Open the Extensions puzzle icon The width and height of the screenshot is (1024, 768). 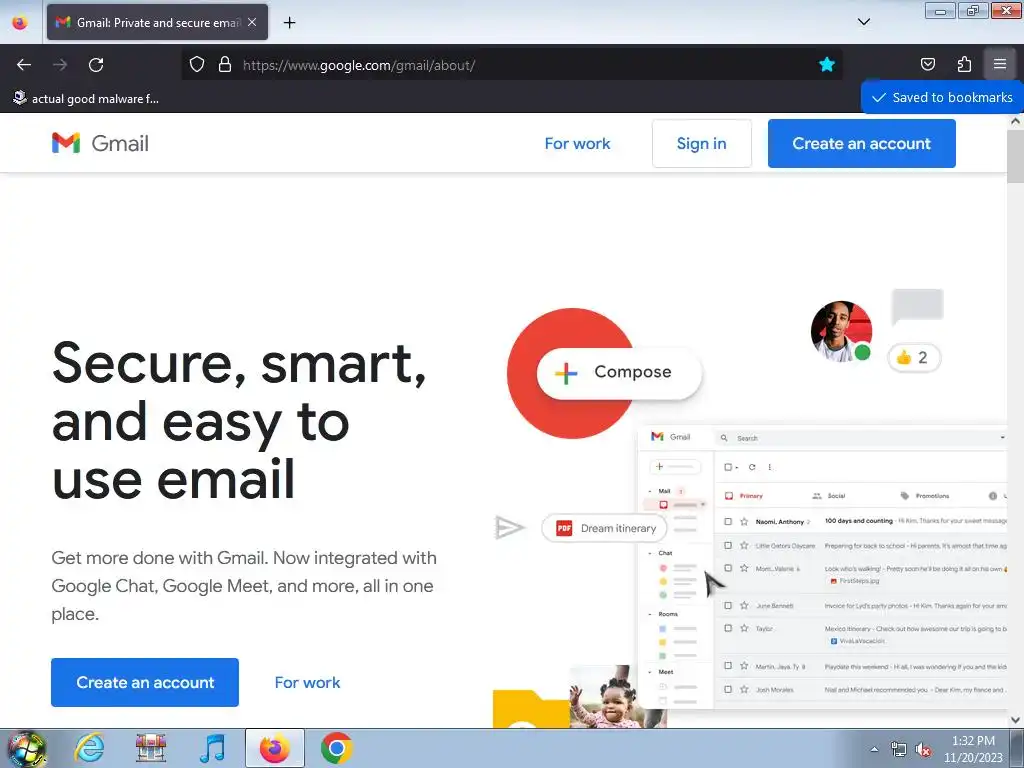[964, 64]
